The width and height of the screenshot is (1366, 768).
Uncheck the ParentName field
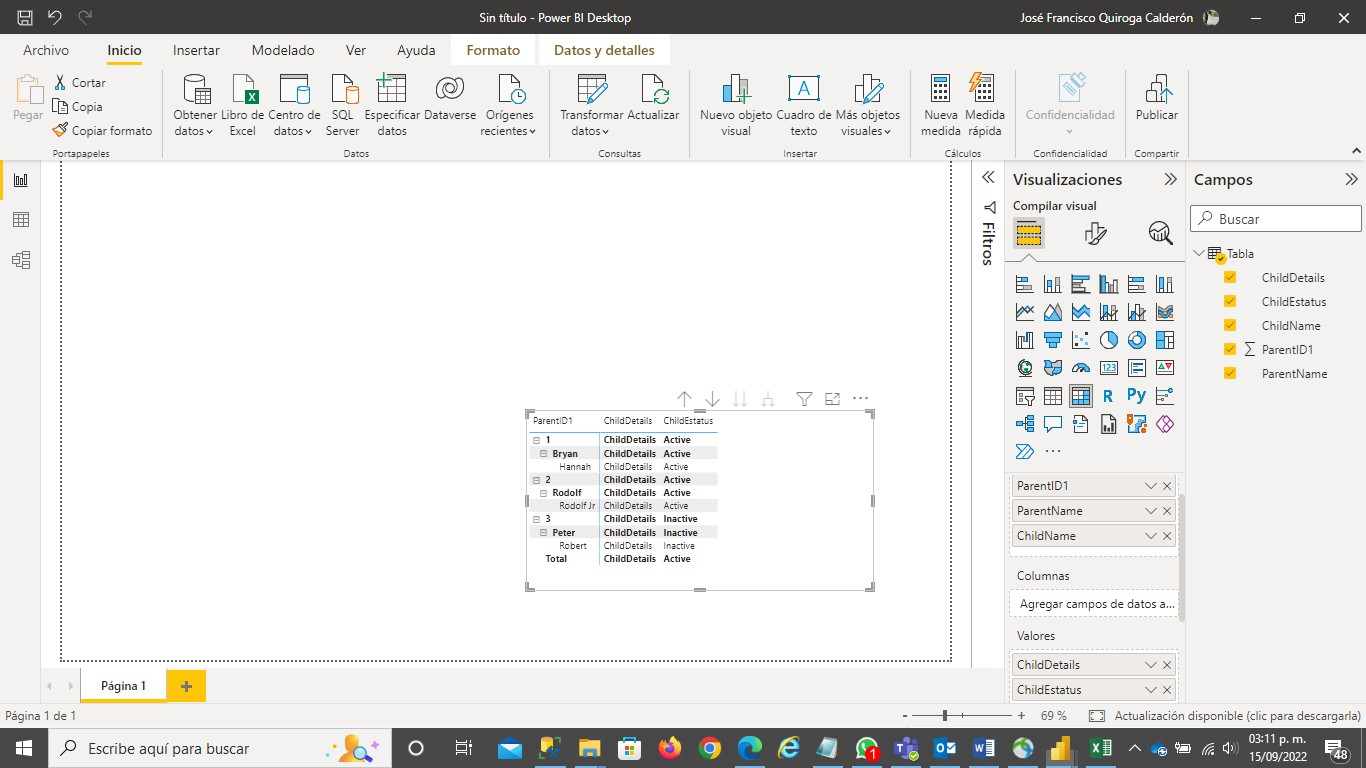tap(1230, 373)
